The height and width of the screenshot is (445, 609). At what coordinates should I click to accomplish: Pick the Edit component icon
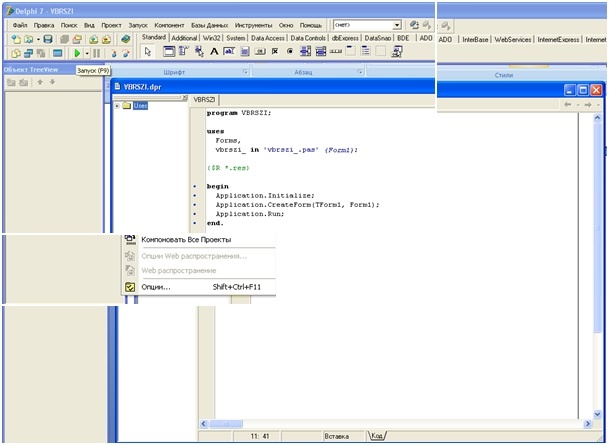[x=229, y=51]
